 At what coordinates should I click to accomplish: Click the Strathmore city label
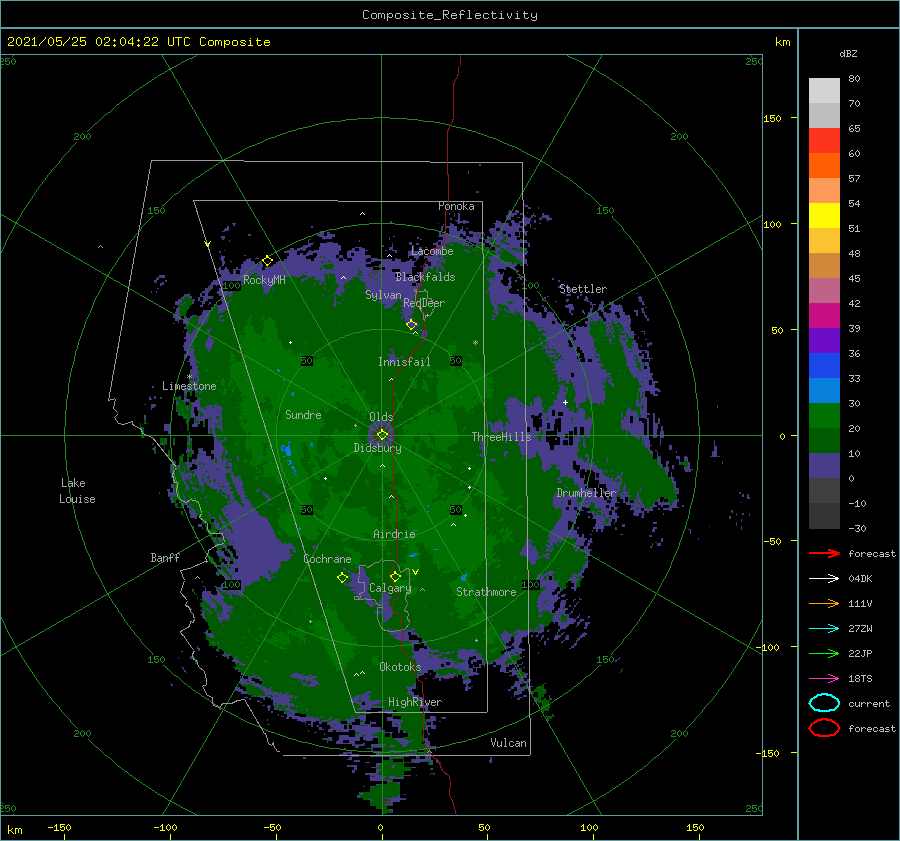[486, 592]
